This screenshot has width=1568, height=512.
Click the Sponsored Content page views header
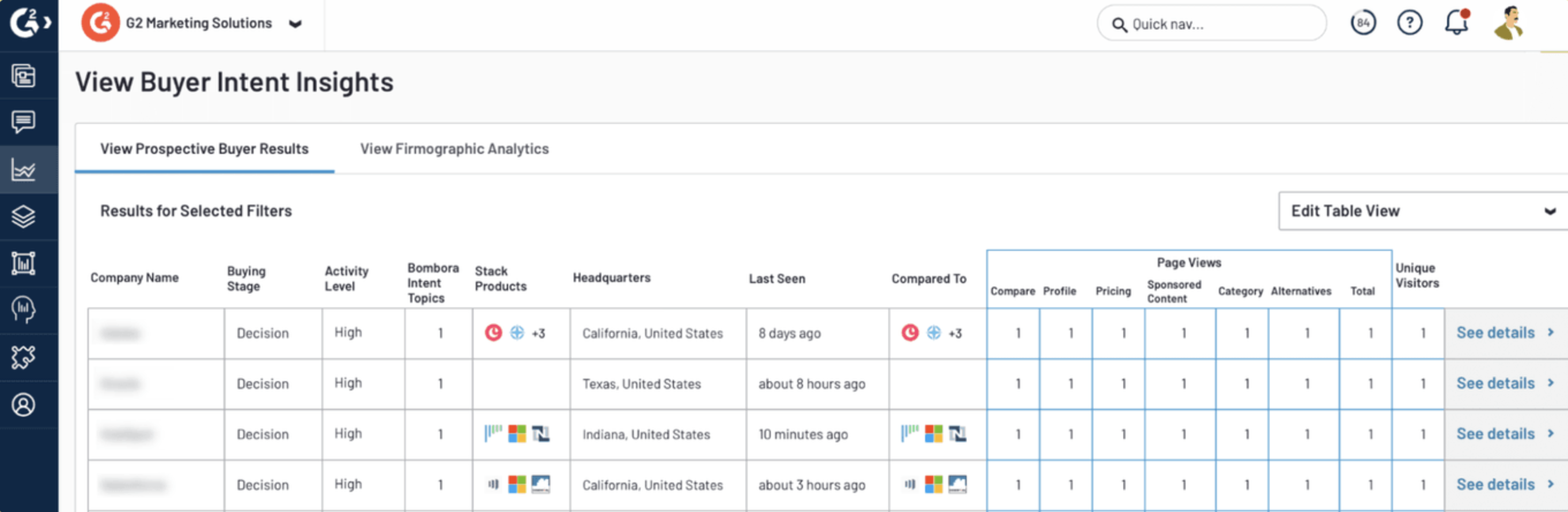(x=1174, y=291)
